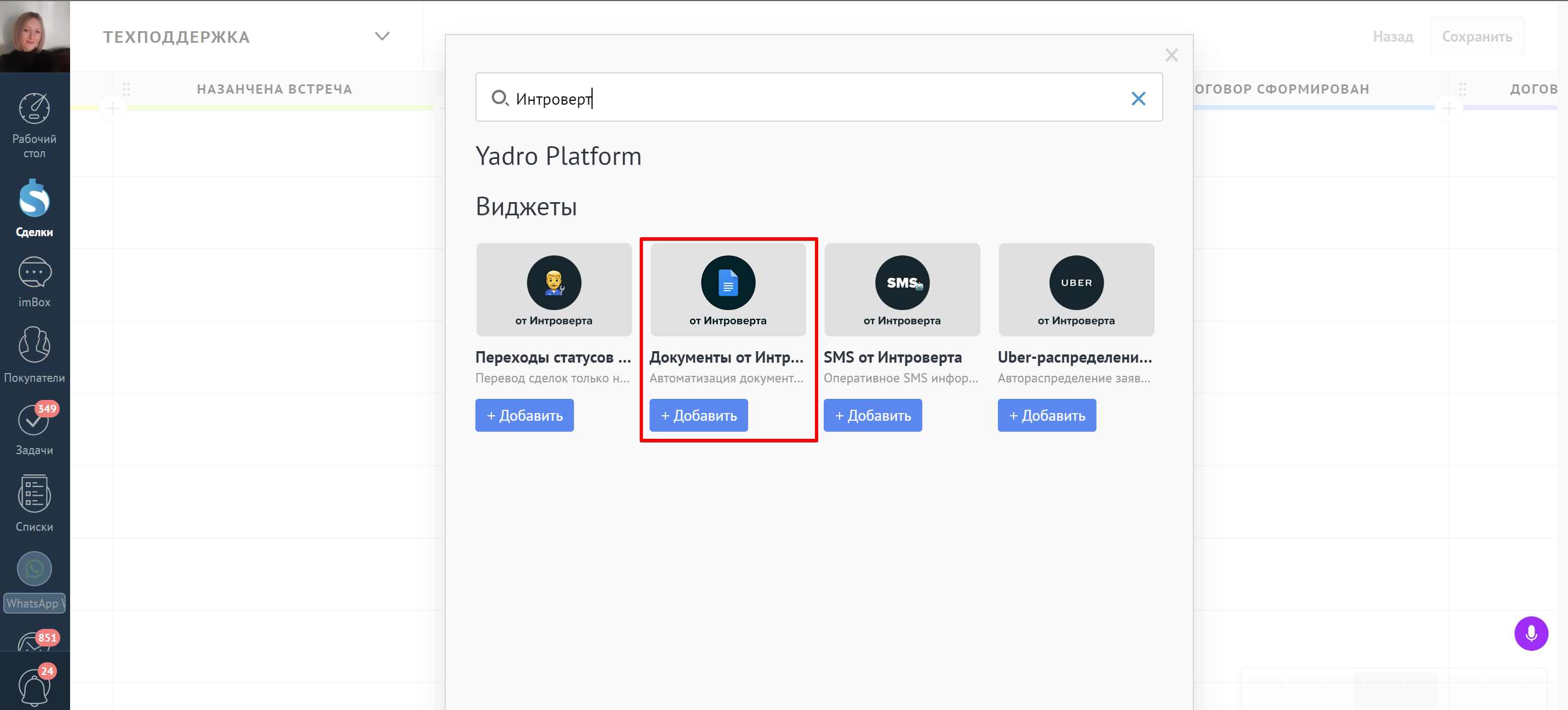Open Документы от Интроверта widget icon
This screenshot has height=710, width=1568.
tap(727, 283)
